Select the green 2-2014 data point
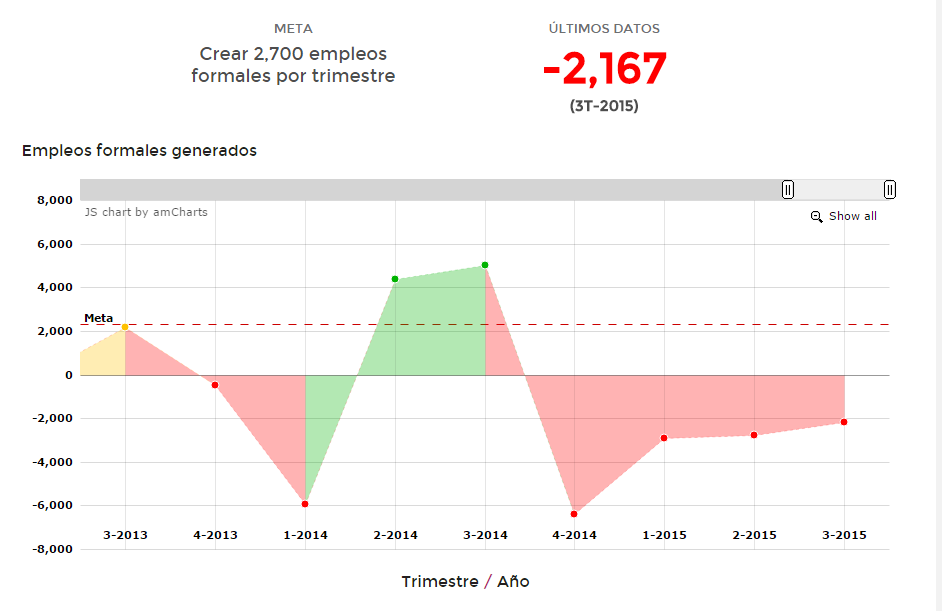This screenshot has width=942, height=611. pyautogui.click(x=395, y=279)
